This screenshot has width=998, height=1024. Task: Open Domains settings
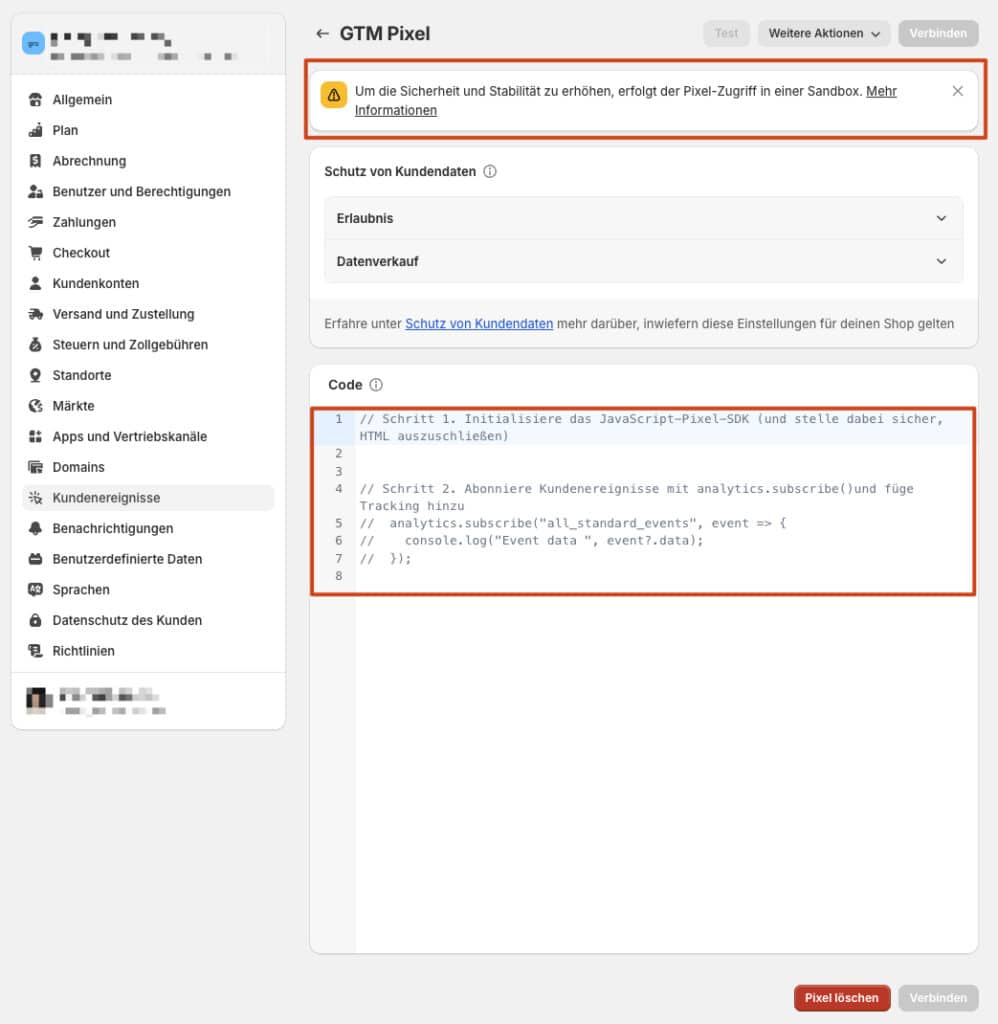click(x=148, y=468)
